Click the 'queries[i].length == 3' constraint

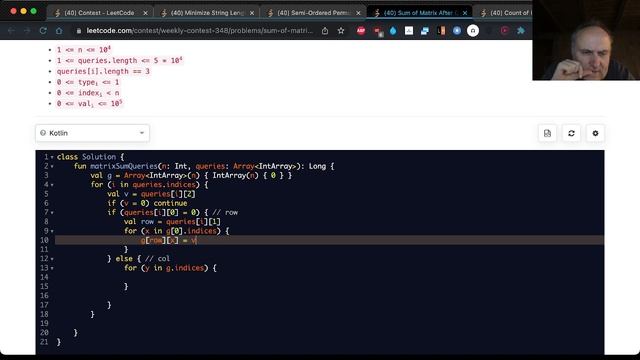(x=103, y=71)
